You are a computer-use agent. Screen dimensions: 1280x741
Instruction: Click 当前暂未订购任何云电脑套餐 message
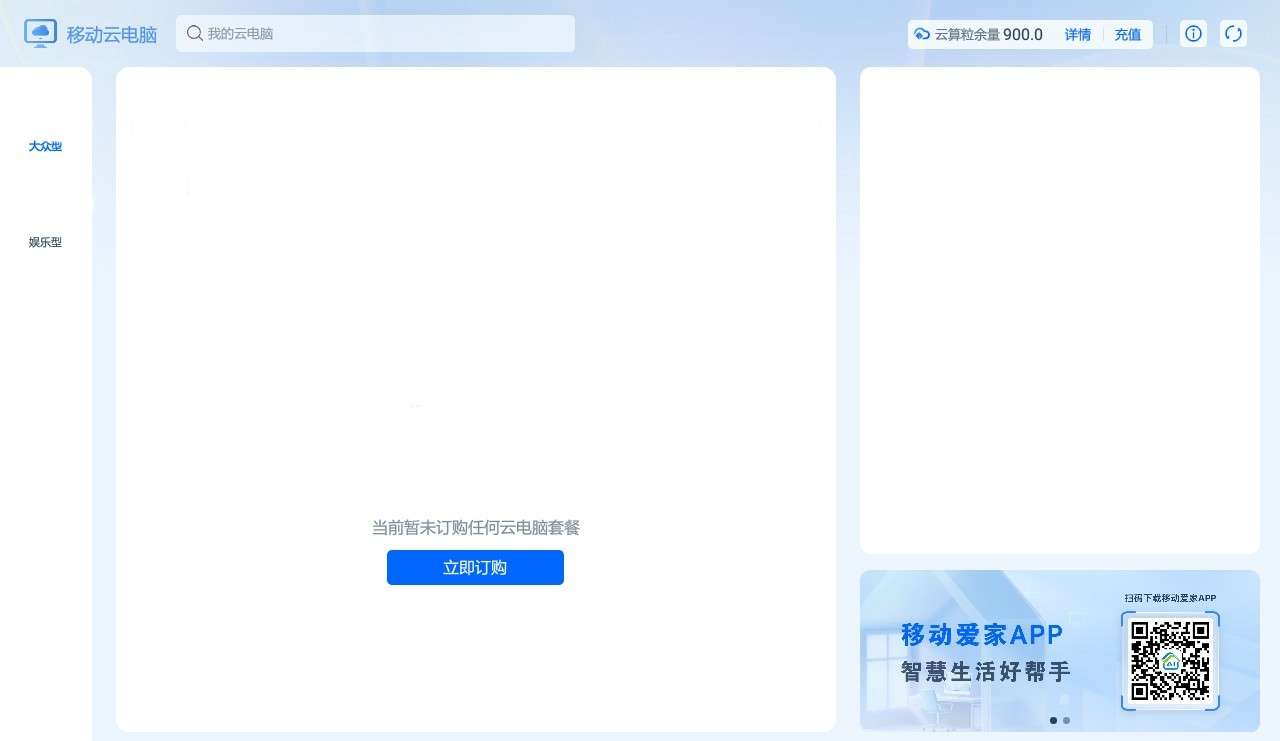coord(476,527)
